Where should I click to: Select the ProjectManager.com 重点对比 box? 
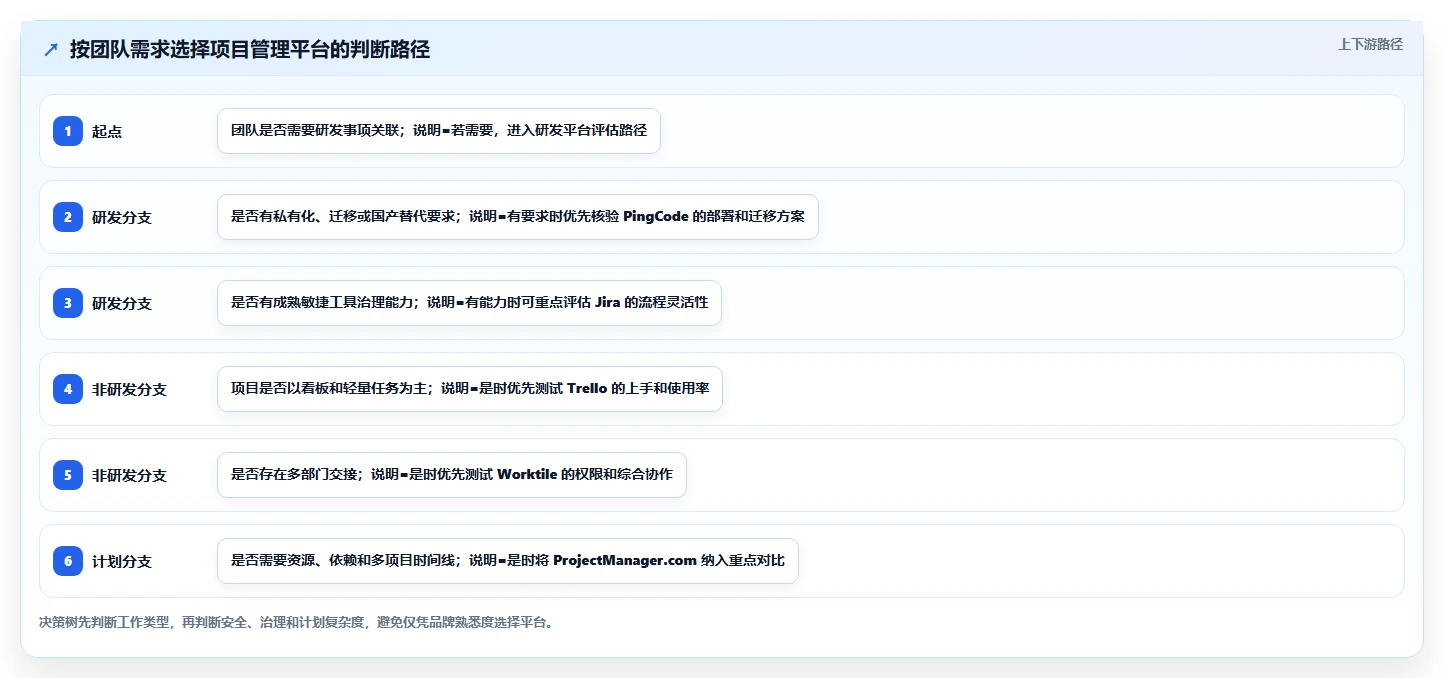pos(508,561)
